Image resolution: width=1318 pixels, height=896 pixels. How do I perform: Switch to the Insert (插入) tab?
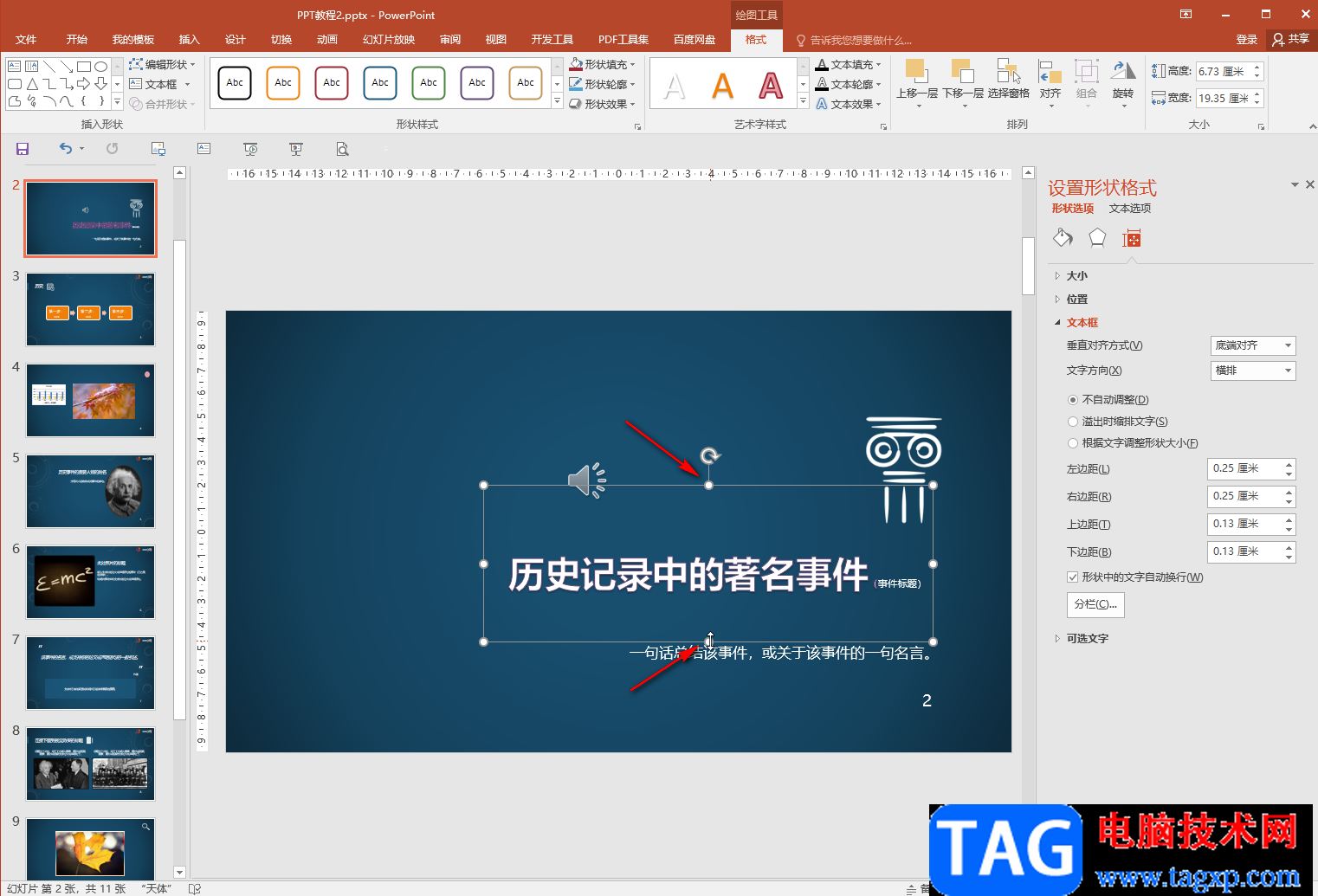click(189, 40)
